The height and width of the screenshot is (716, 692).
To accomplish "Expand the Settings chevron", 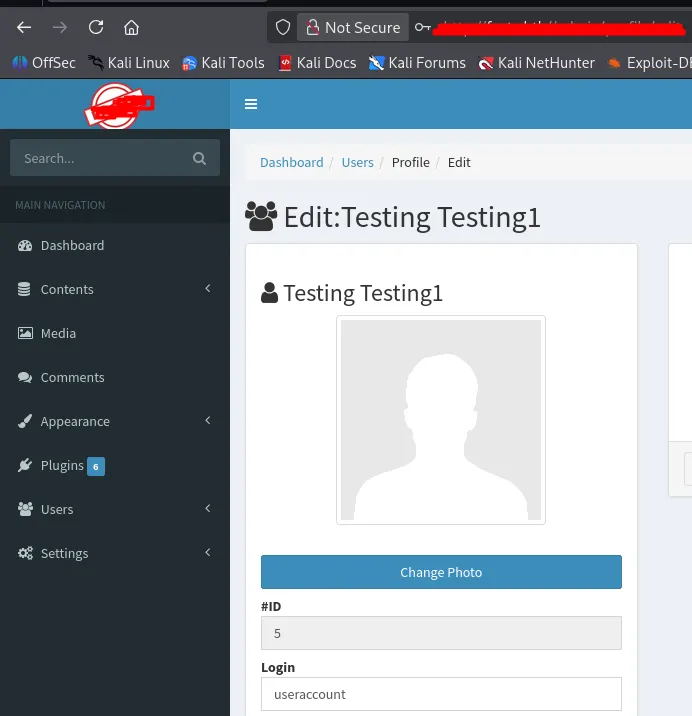I will (208, 552).
